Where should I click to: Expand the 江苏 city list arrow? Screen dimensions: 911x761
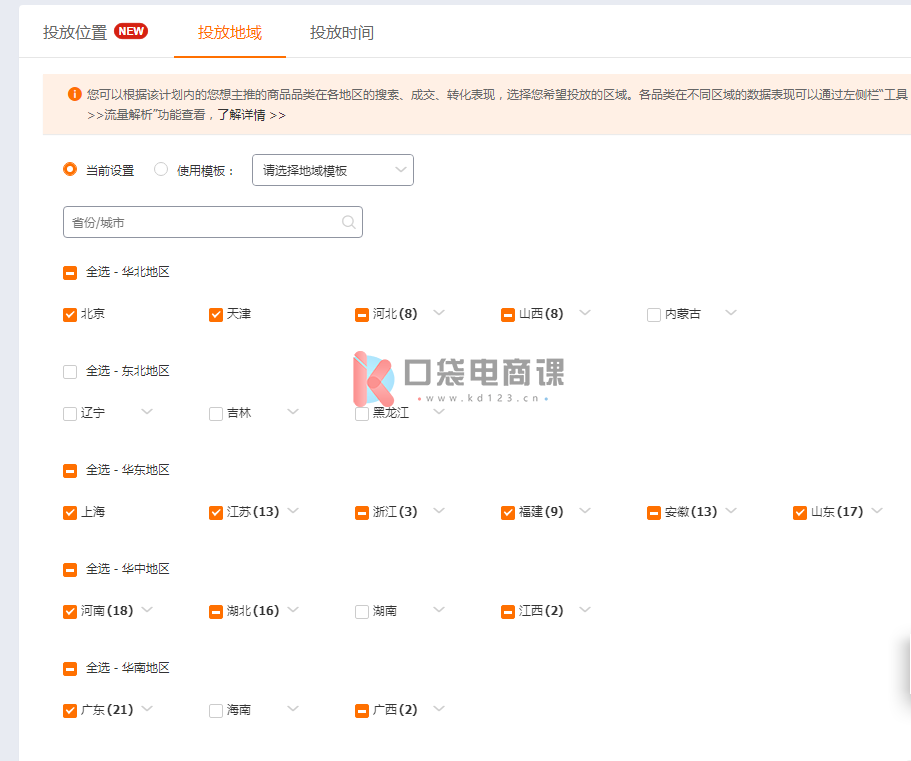pos(292,512)
